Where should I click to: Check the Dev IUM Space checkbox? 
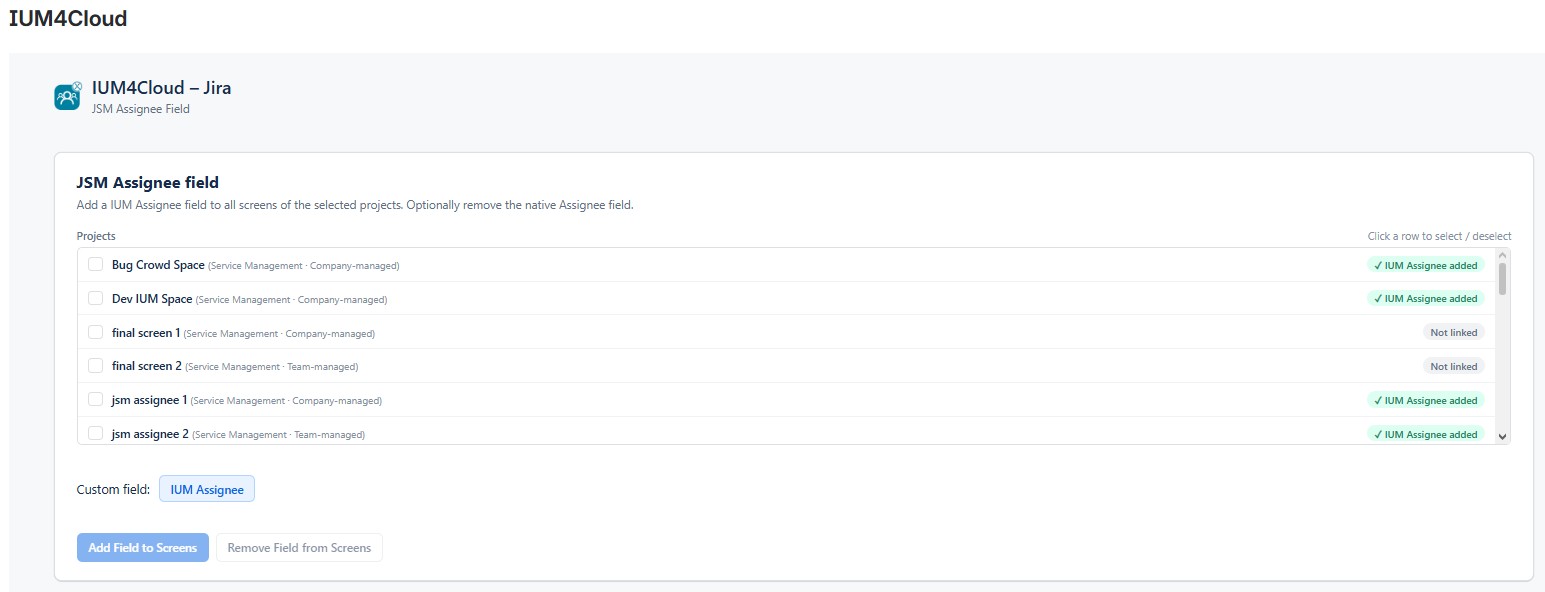[95, 299]
